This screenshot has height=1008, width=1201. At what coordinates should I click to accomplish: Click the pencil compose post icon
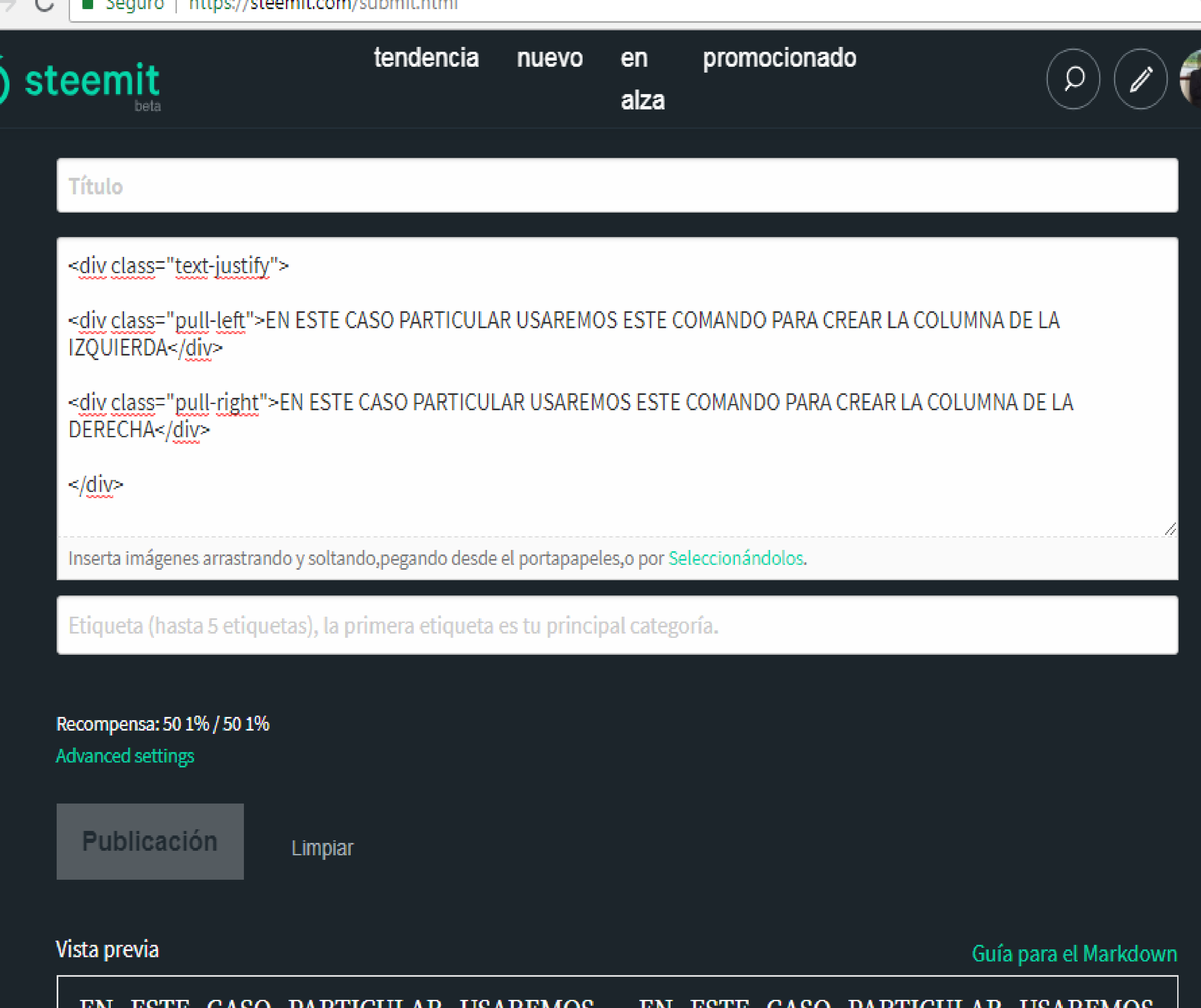pos(1140,79)
